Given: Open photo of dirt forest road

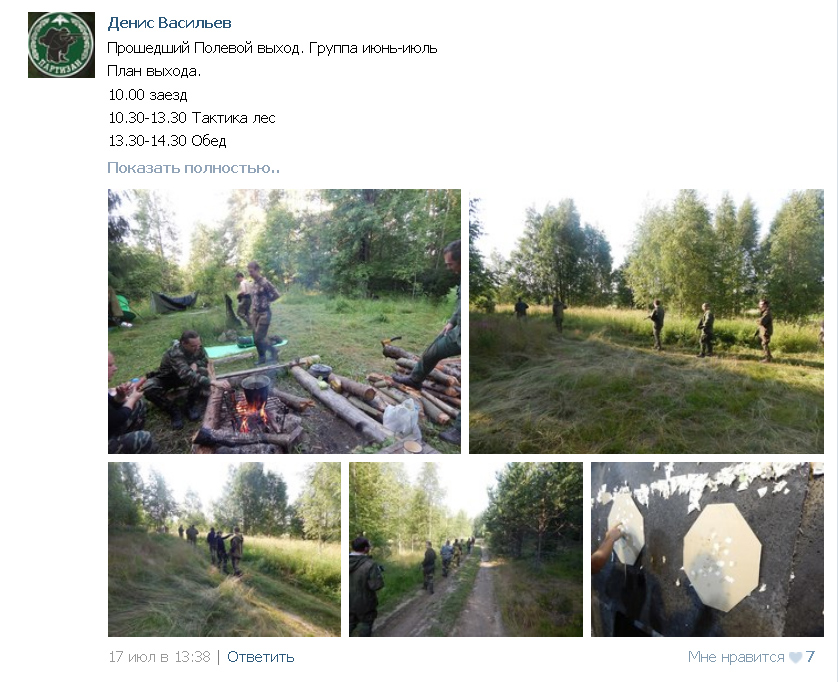Looking at the screenshot, I should pyautogui.click(x=465, y=549).
